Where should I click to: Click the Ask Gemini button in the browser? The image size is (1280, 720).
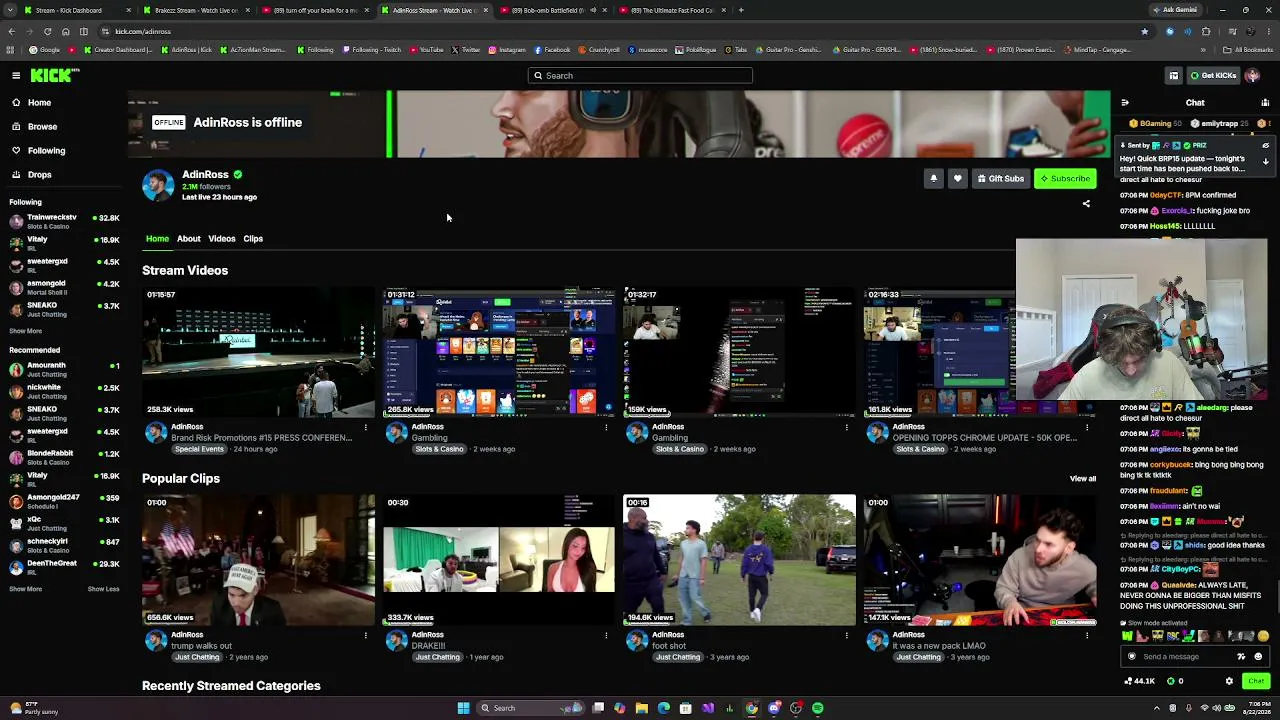(x=1175, y=10)
